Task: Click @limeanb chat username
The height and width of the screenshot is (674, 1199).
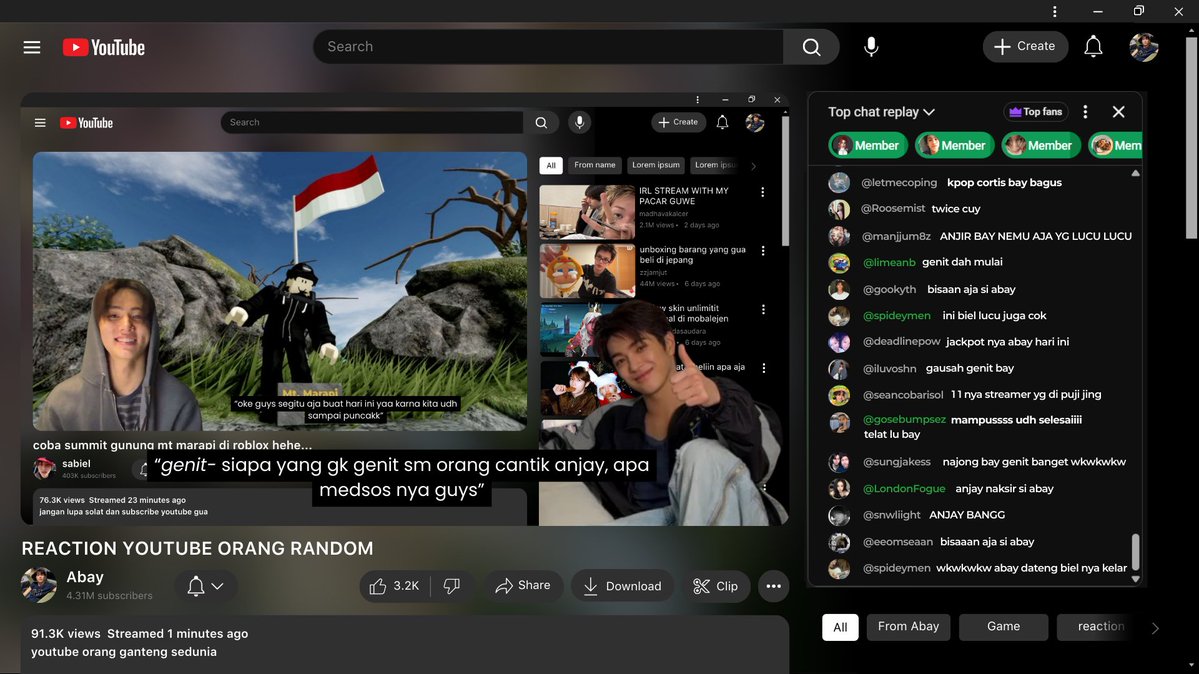Action: coord(889,262)
